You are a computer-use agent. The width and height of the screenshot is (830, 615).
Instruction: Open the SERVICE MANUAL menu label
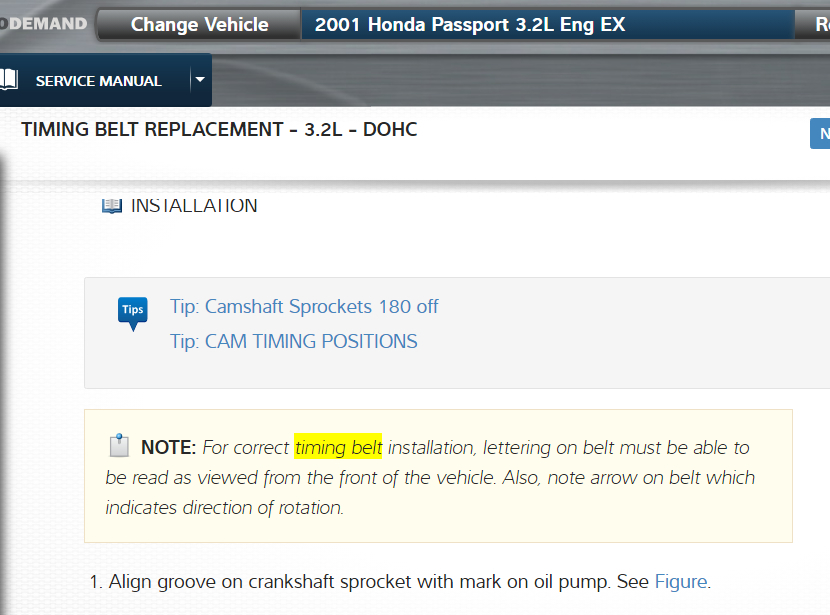pyautogui.click(x=98, y=81)
